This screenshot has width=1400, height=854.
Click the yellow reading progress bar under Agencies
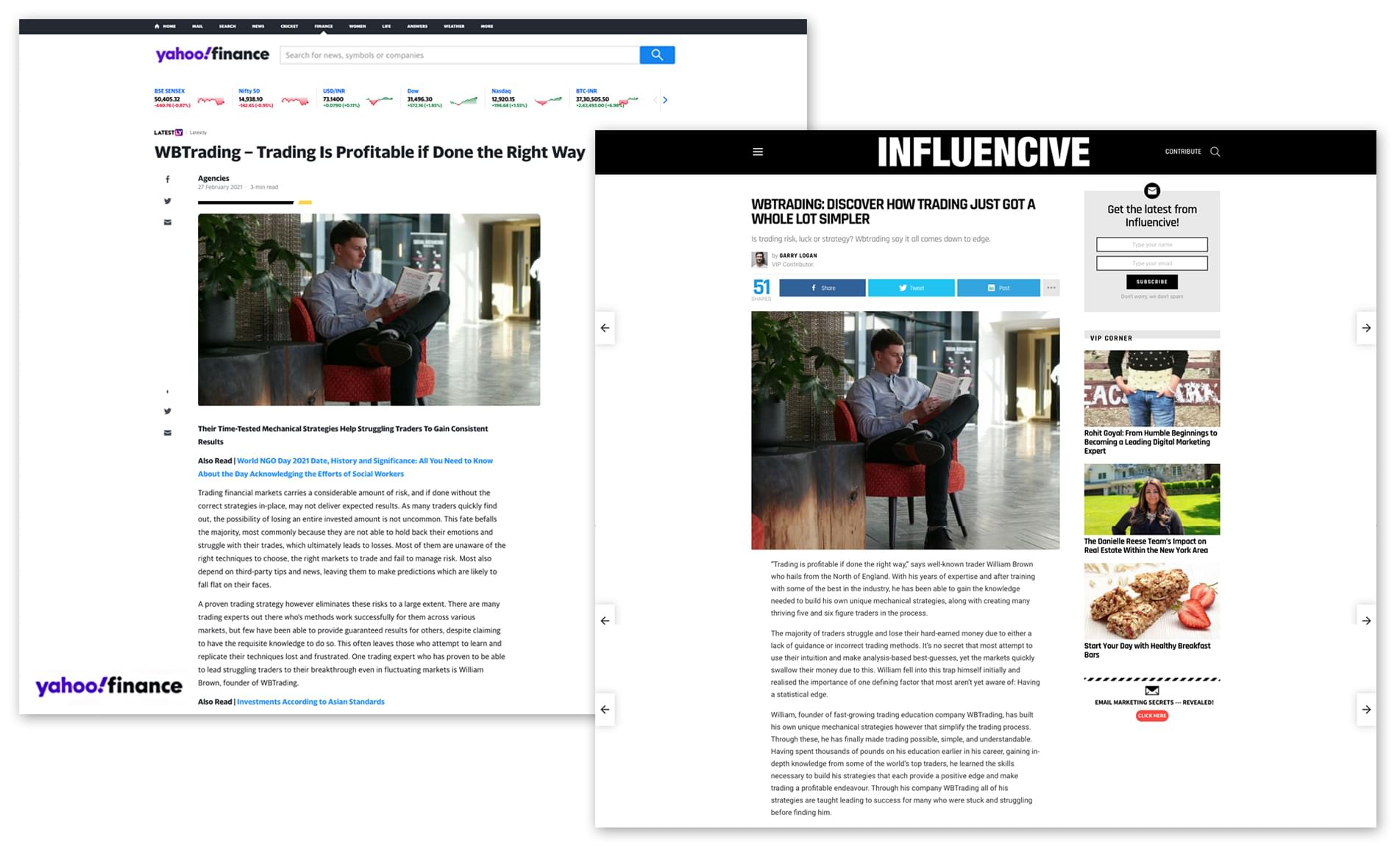click(x=305, y=202)
